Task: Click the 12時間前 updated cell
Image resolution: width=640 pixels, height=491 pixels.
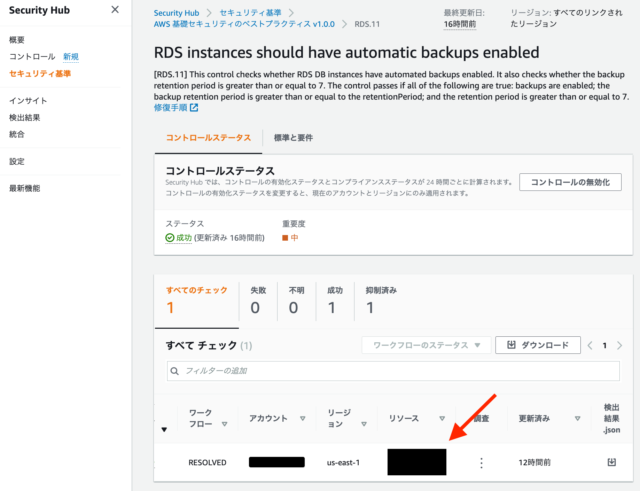Action: [x=534, y=462]
